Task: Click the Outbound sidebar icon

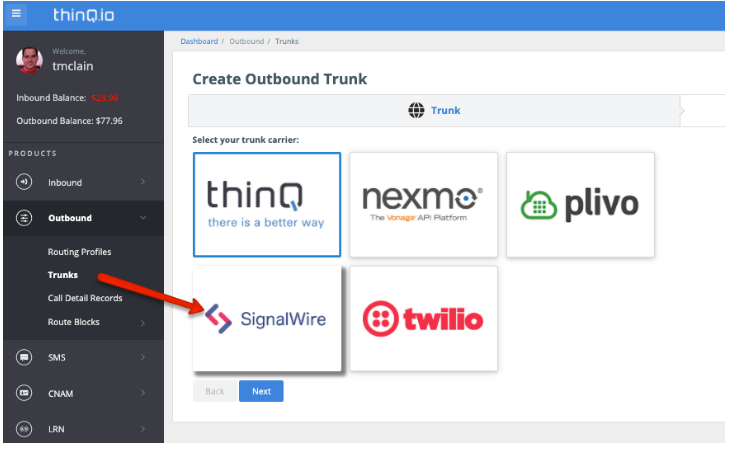Action: click(23, 218)
